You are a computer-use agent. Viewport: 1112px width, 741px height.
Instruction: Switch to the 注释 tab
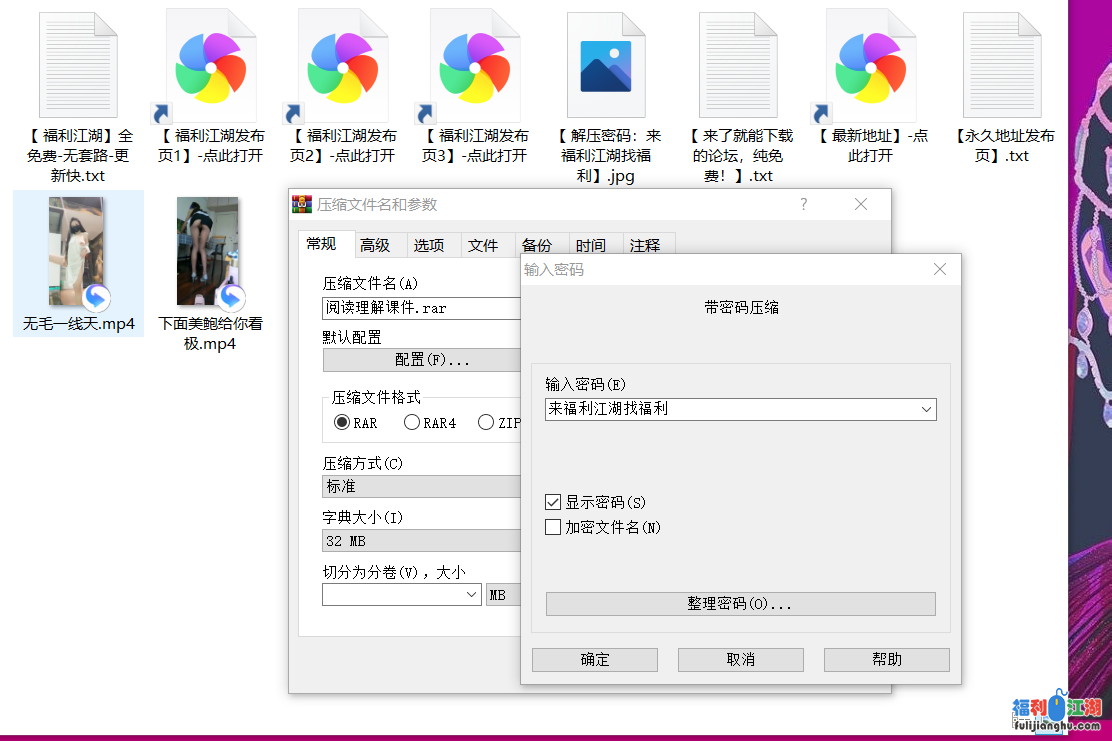click(647, 244)
